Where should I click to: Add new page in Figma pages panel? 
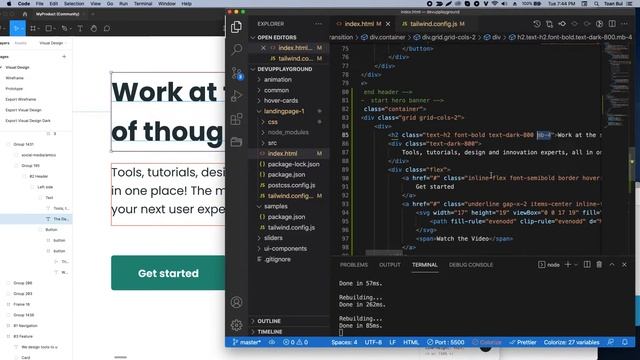(64, 56)
